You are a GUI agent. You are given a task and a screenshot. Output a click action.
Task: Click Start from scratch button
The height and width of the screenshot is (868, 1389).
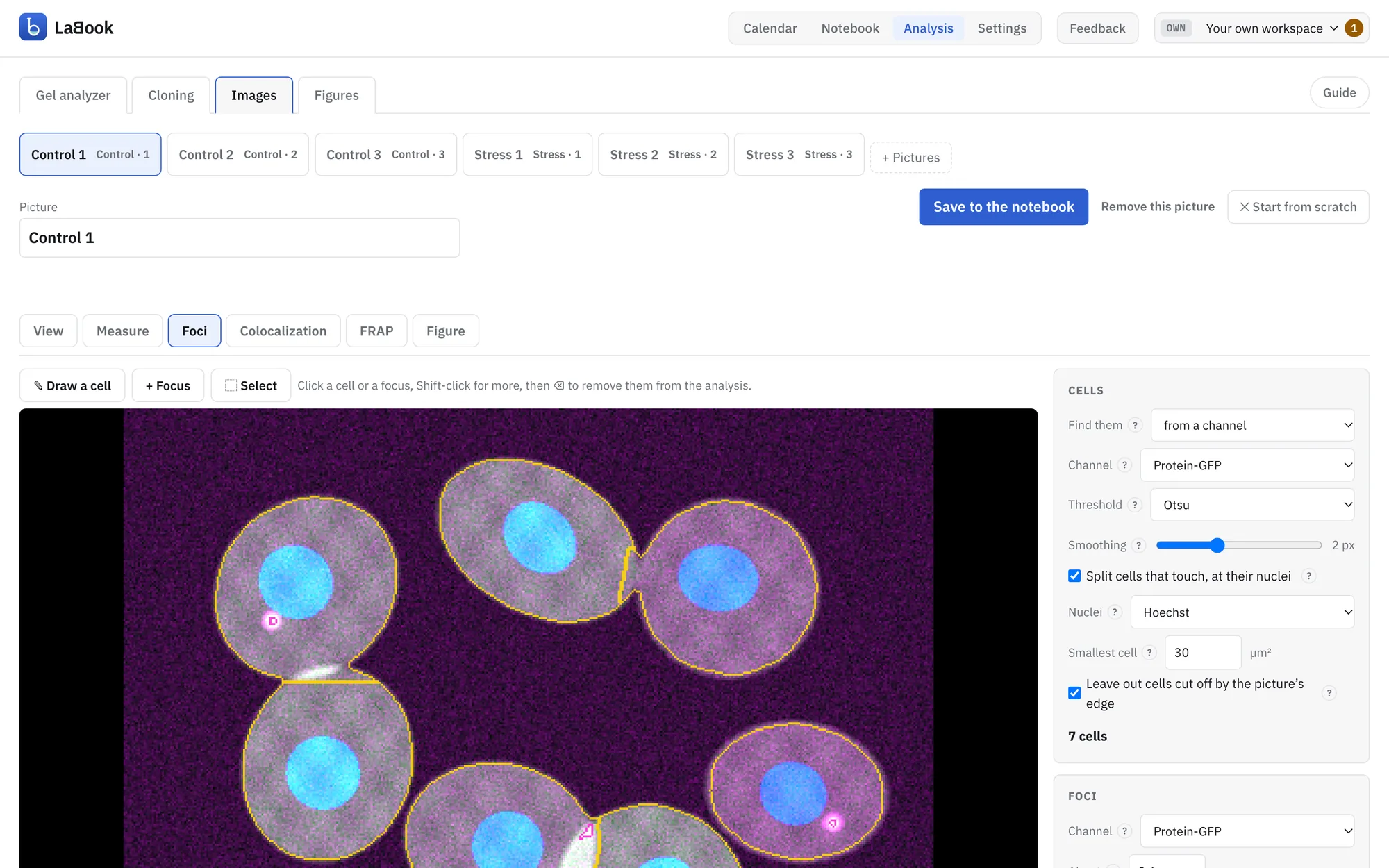[1298, 207]
